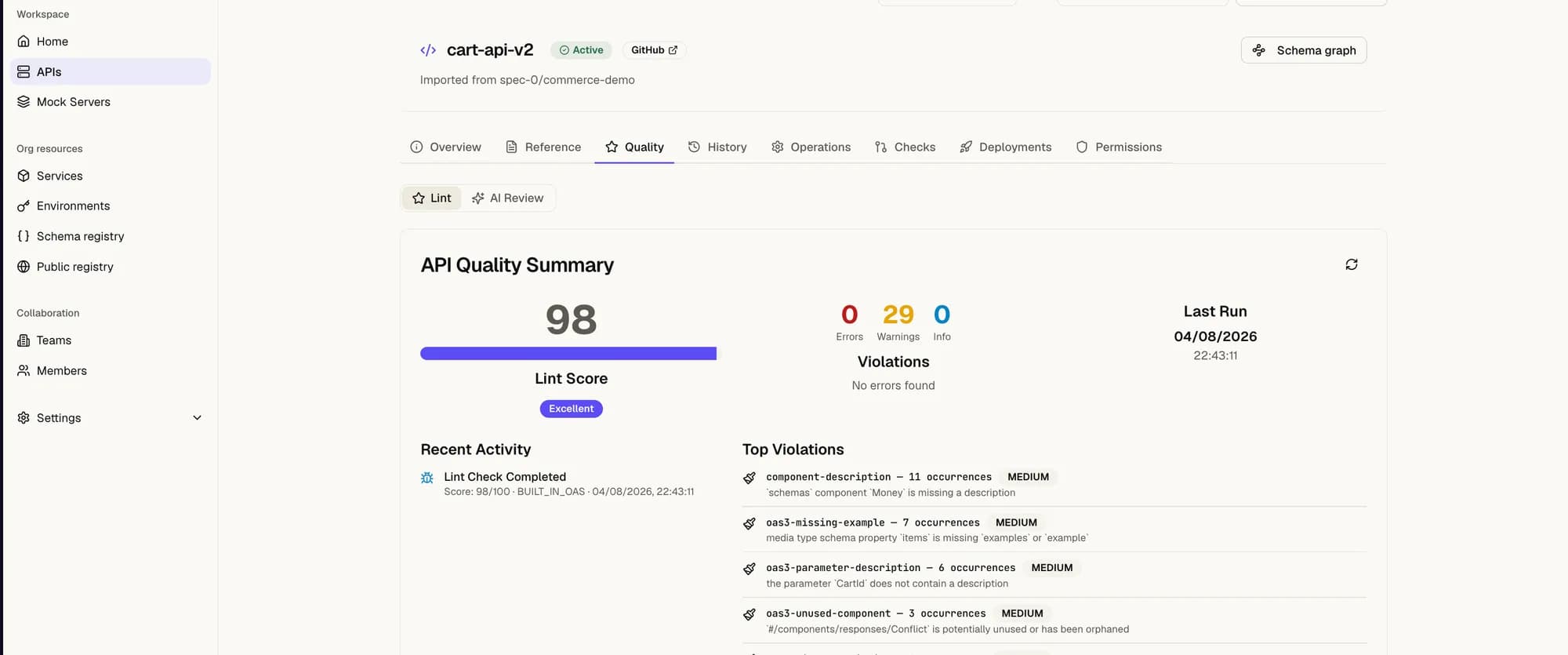Click the APIs server icon
Image resolution: width=1568 pixels, height=655 pixels.
point(24,71)
